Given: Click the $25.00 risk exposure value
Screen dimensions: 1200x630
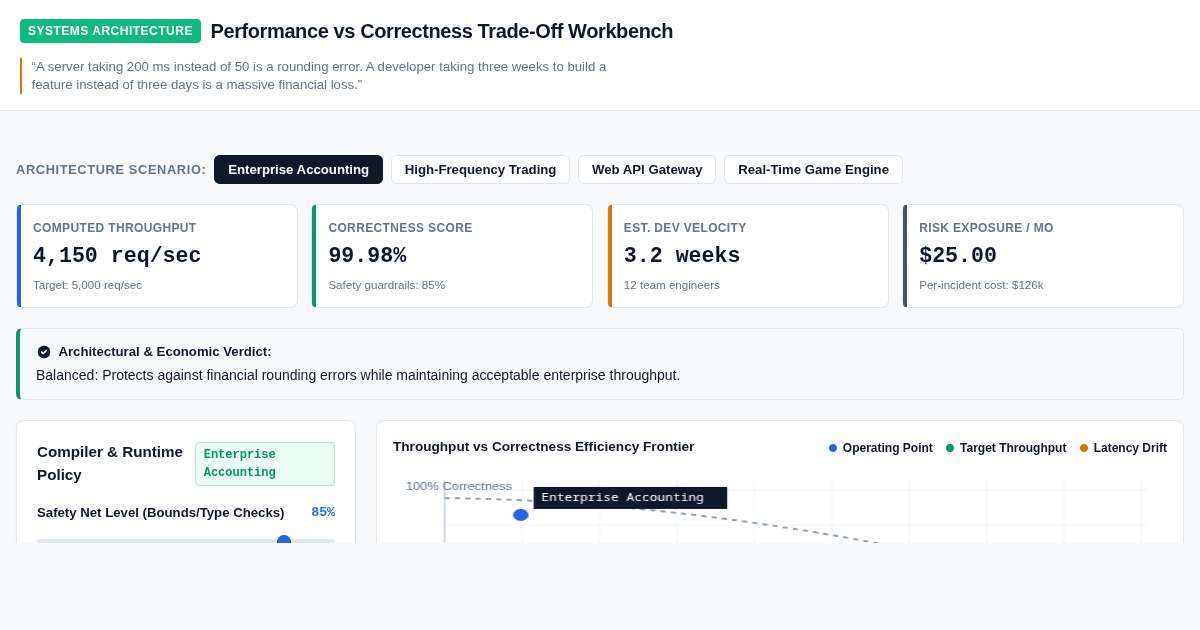Looking at the screenshot, I should [x=958, y=256].
